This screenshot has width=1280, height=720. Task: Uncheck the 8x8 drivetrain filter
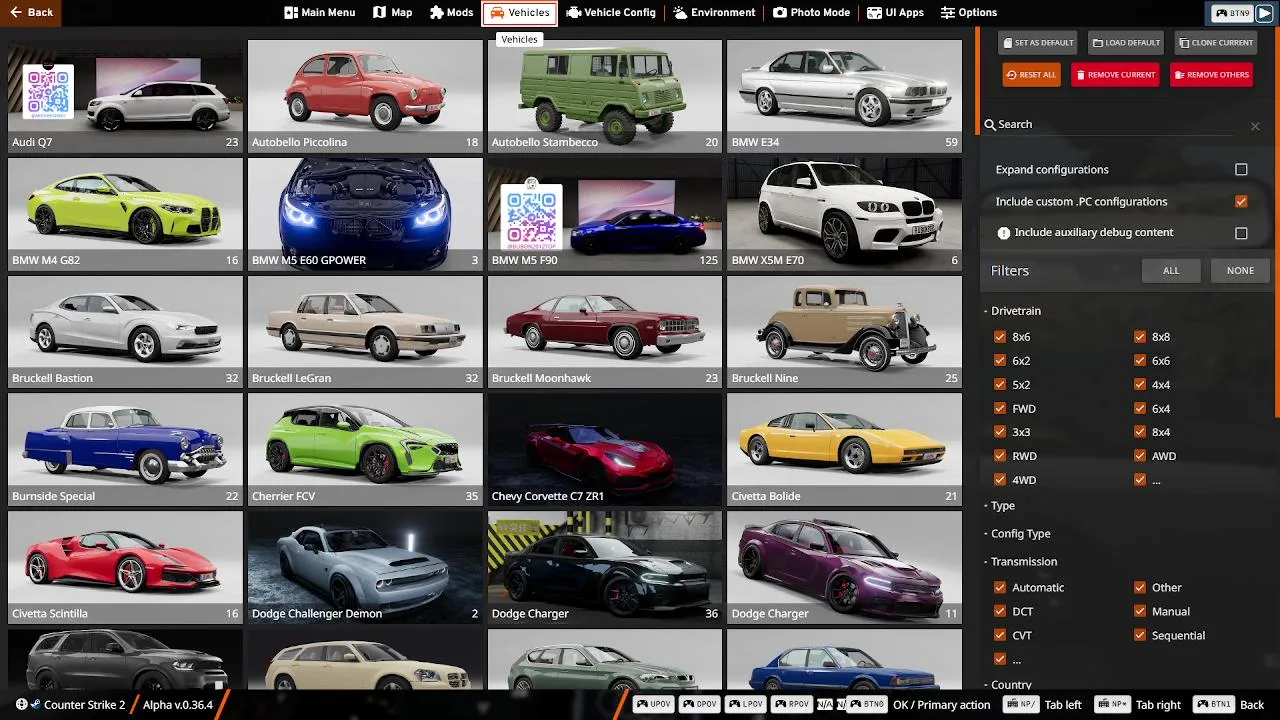tap(1140, 337)
